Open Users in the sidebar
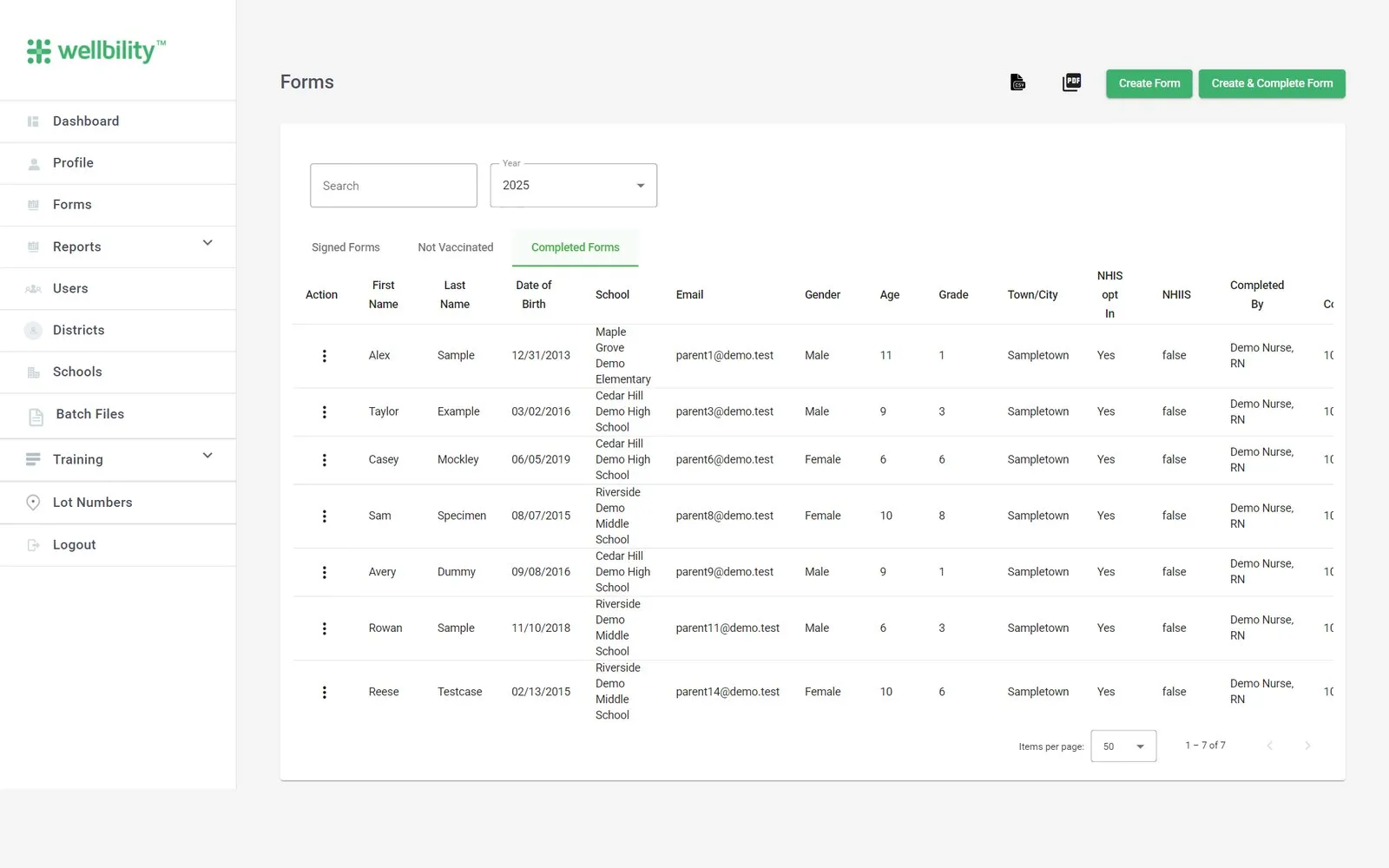Image resolution: width=1389 pixels, height=868 pixels. point(118,289)
